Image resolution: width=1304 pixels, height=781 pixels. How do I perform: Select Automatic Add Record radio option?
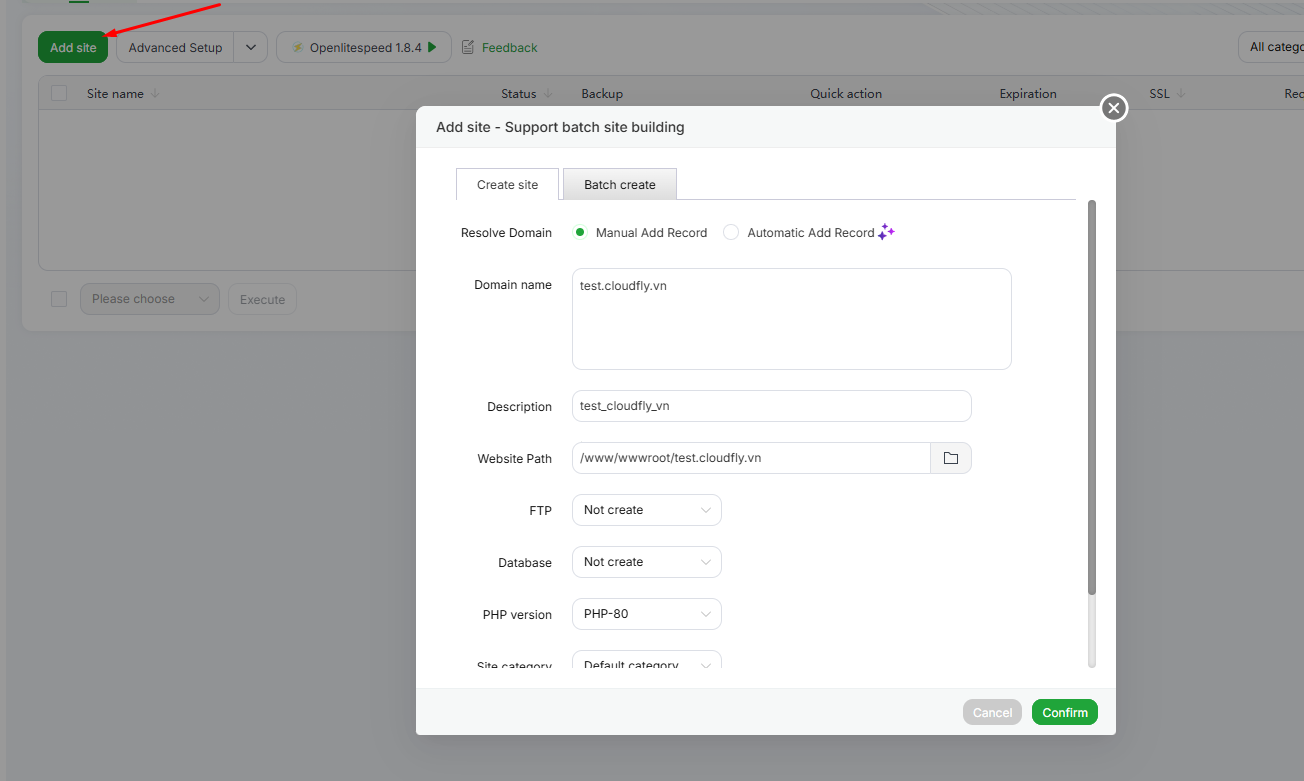click(731, 232)
